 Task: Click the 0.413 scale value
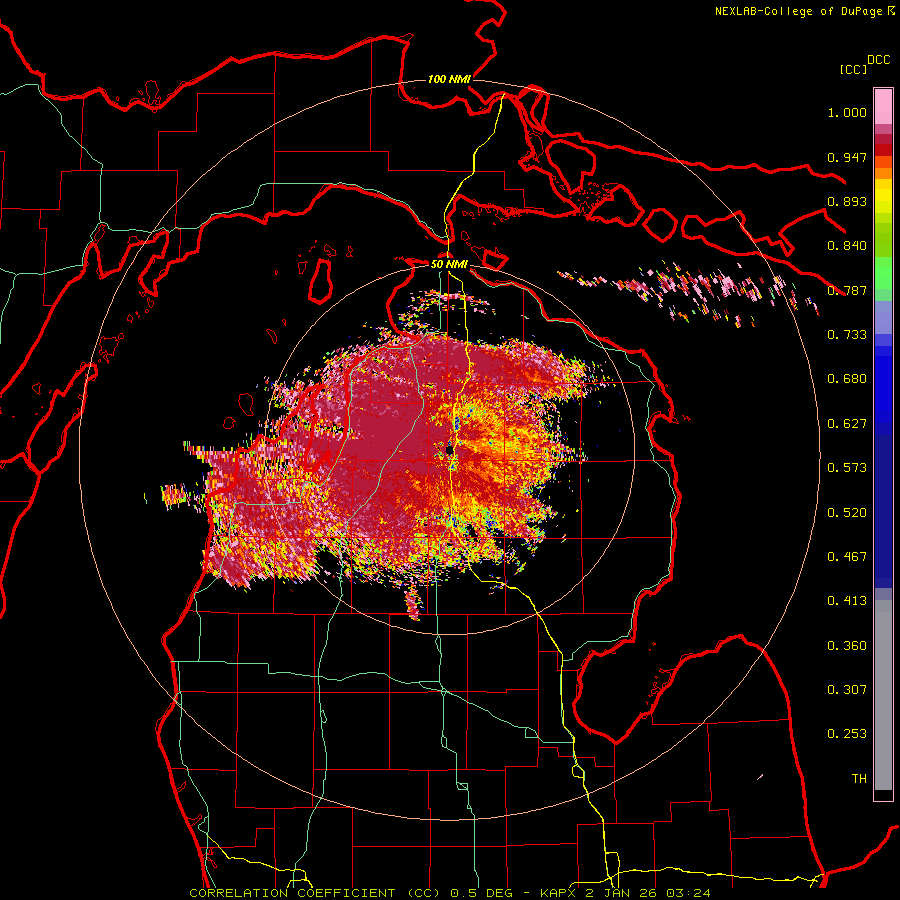click(x=847, y=601)
